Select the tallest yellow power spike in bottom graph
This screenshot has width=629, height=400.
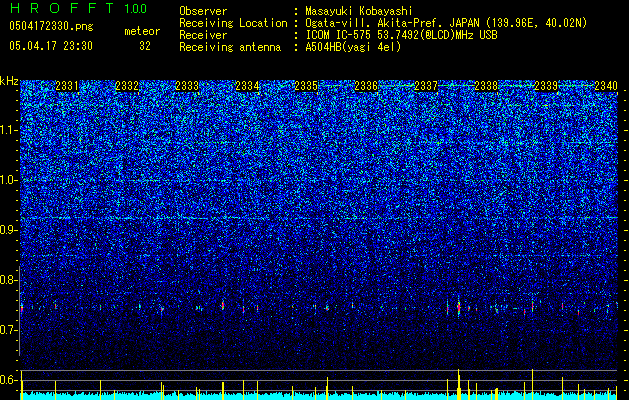(x=459, y=384)
